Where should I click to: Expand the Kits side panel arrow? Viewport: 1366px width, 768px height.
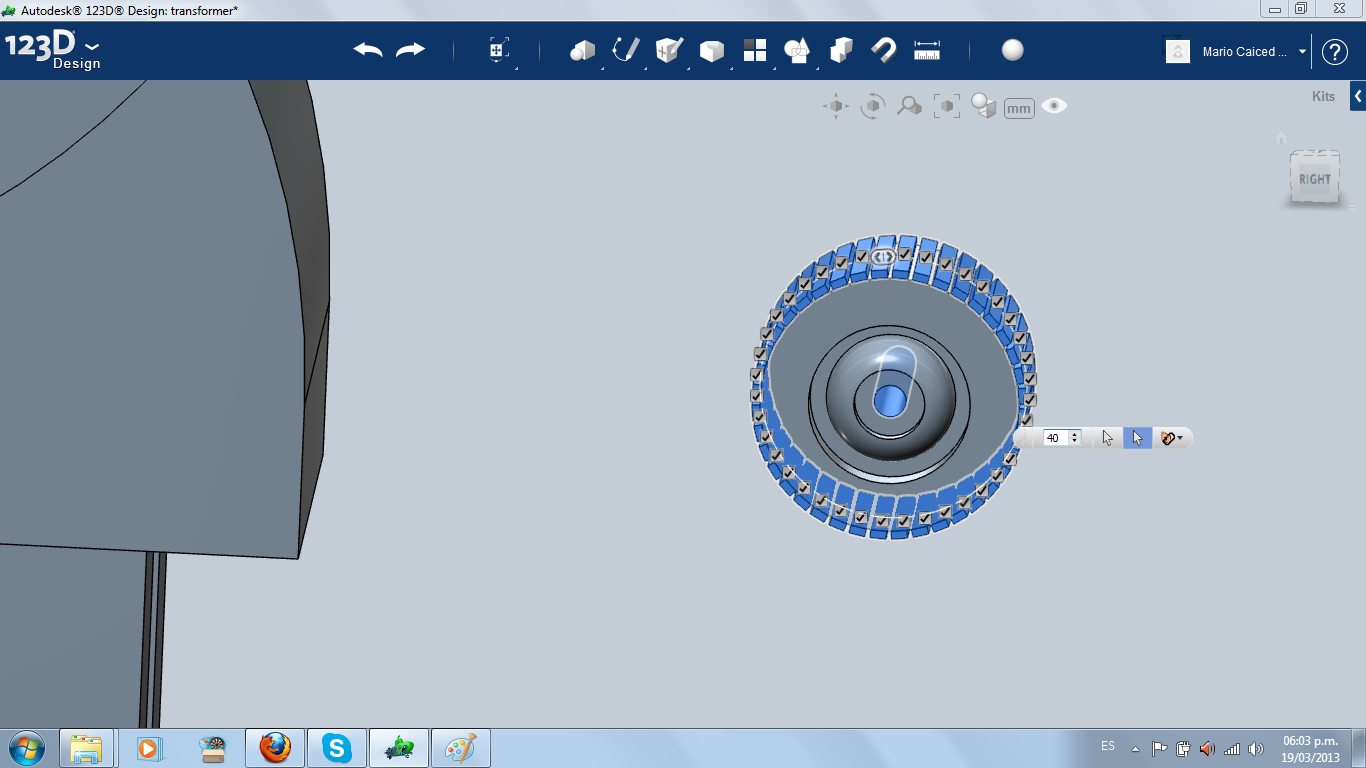[1358, 97]
